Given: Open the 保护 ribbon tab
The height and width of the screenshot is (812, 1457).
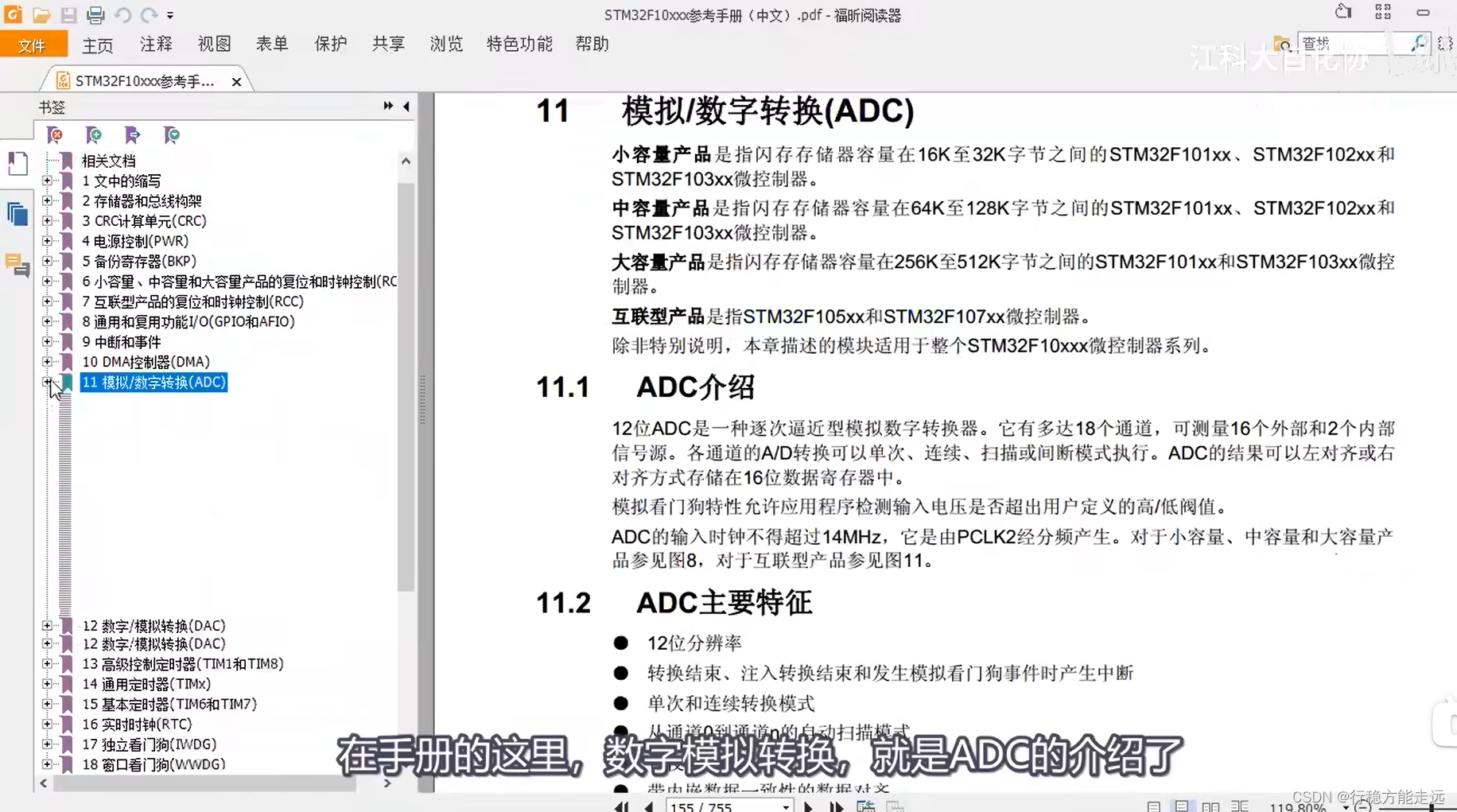Looking at the screenshot, I should pos(331,45).
